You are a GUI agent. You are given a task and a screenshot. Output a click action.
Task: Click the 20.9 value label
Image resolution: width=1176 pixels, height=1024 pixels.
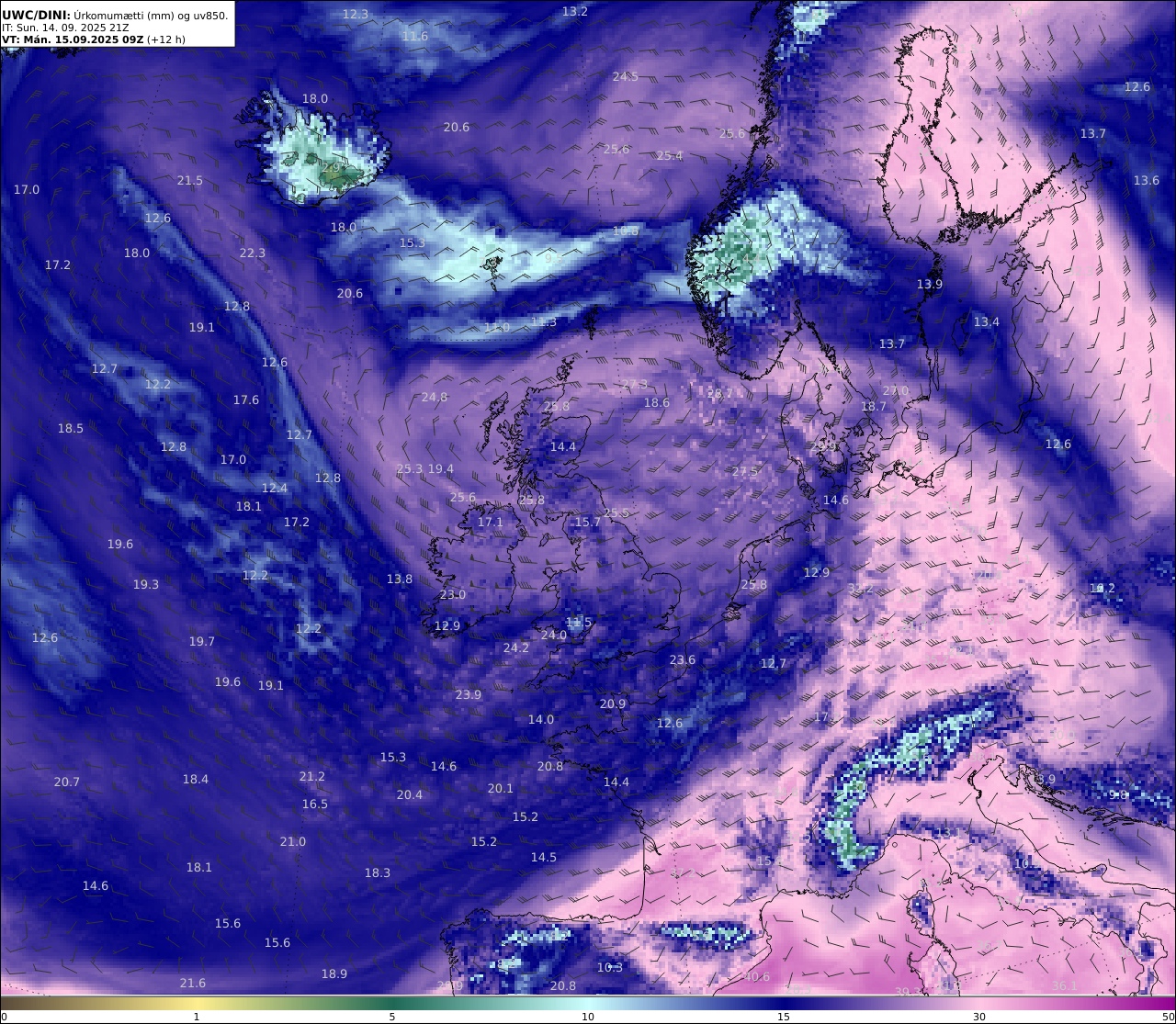click(613, 703)
